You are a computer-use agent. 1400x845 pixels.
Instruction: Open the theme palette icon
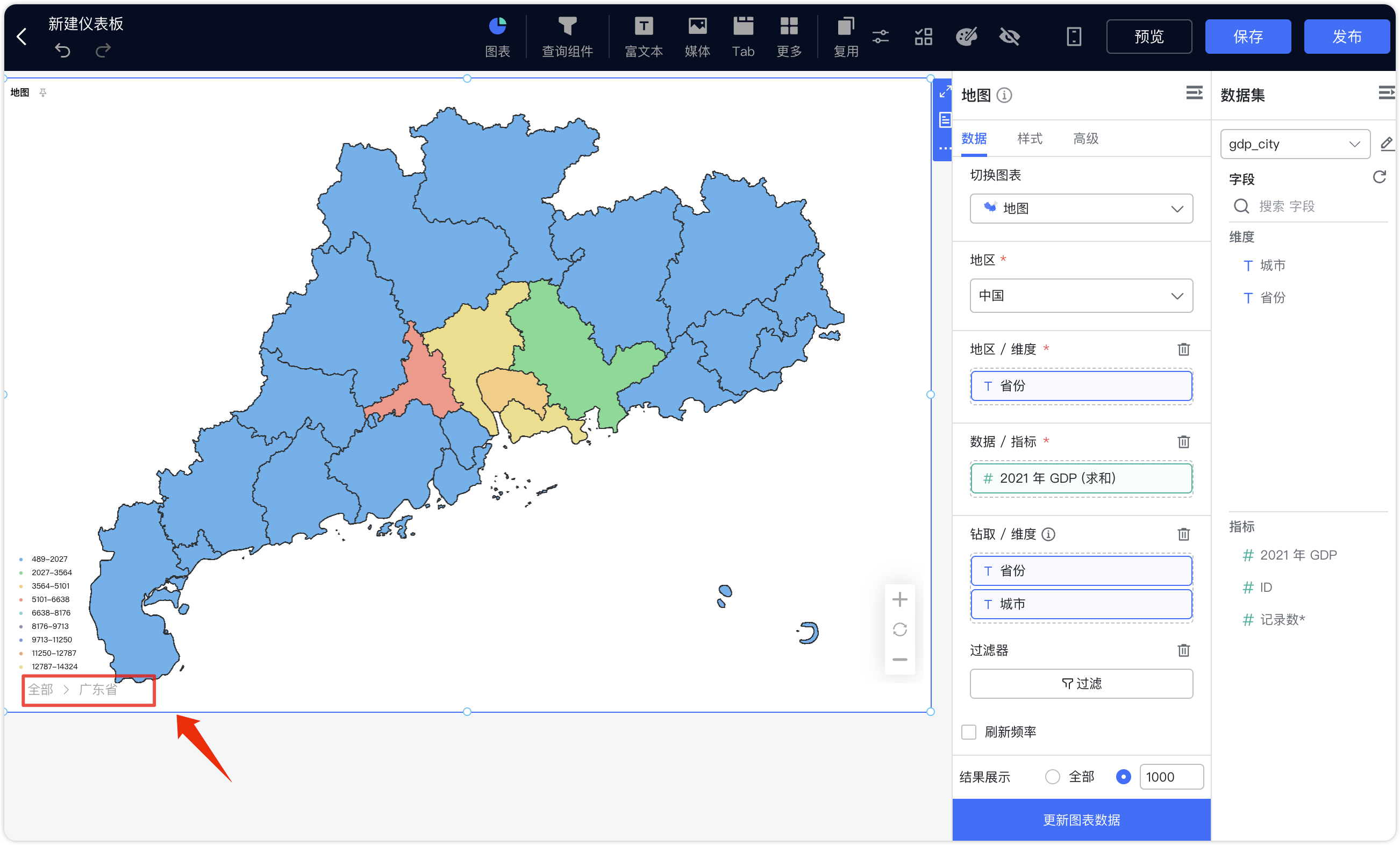(x=966, y=37)
